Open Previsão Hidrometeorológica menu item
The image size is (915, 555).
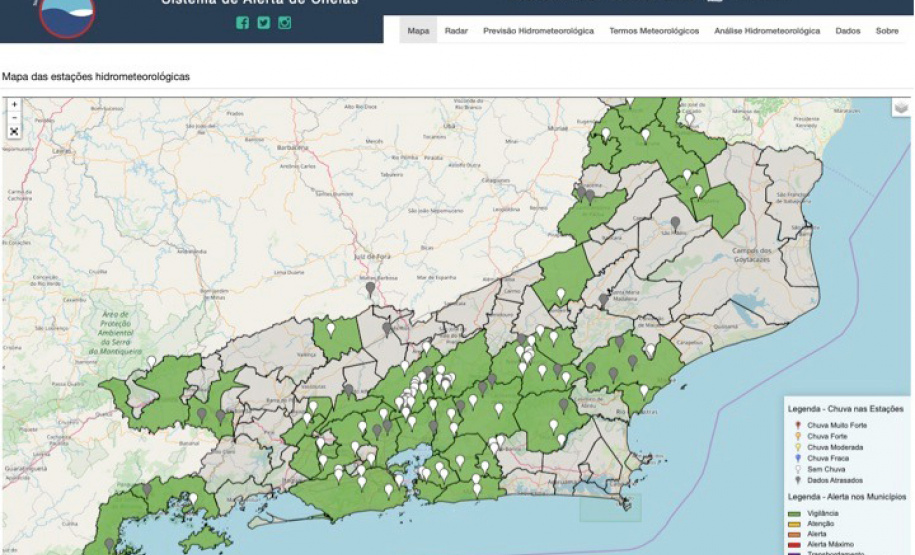pyautogui.click(x=538, y=31)
